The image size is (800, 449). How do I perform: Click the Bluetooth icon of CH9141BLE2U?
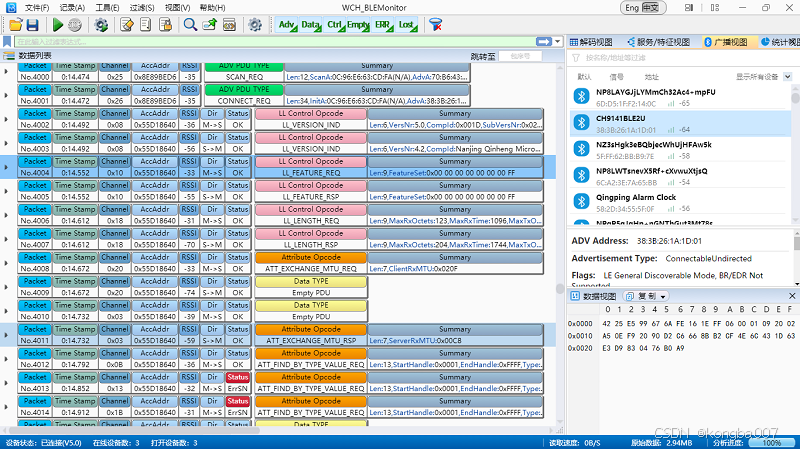(x=582, y=123)
